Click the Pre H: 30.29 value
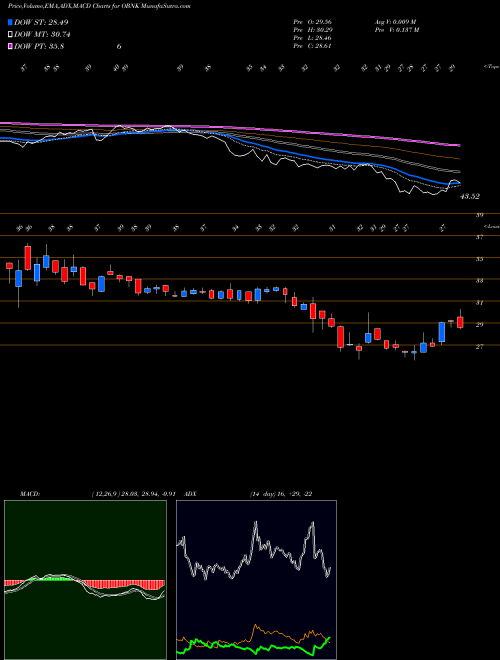The height and width of the screenshot is (660, 500). click(x=313, y=30)
